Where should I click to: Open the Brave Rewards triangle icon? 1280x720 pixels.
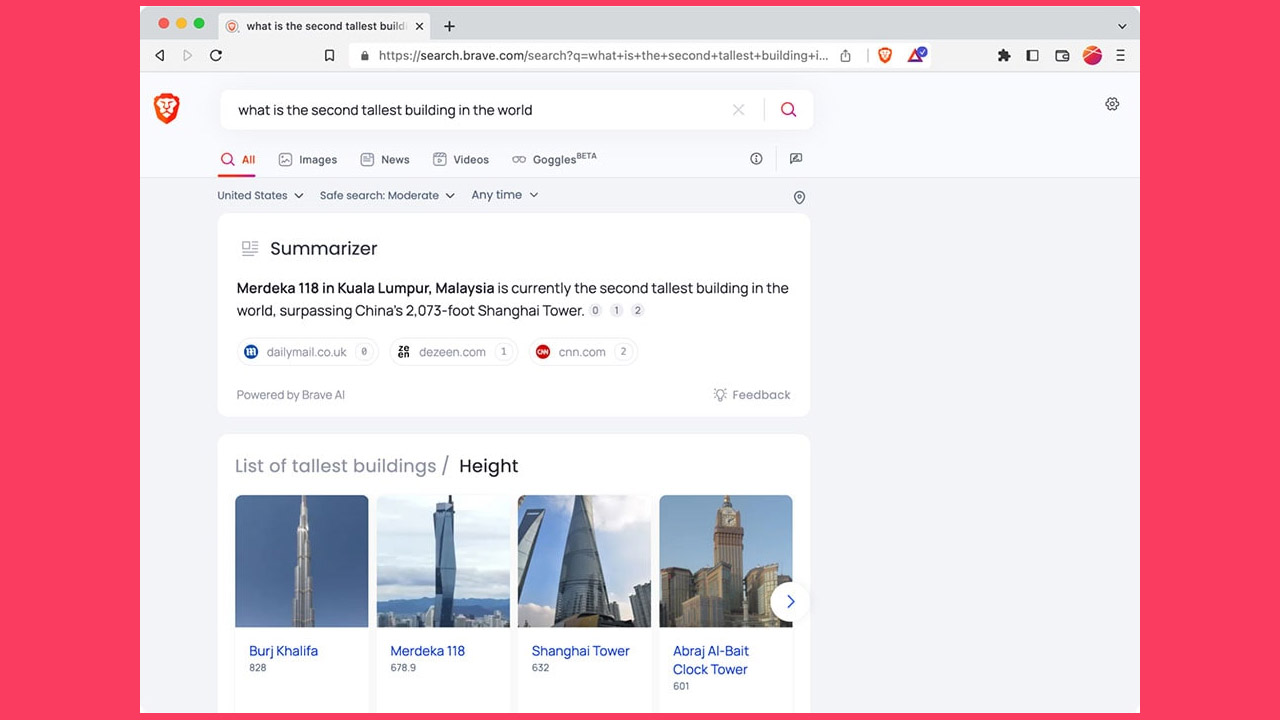click(916, 56)
